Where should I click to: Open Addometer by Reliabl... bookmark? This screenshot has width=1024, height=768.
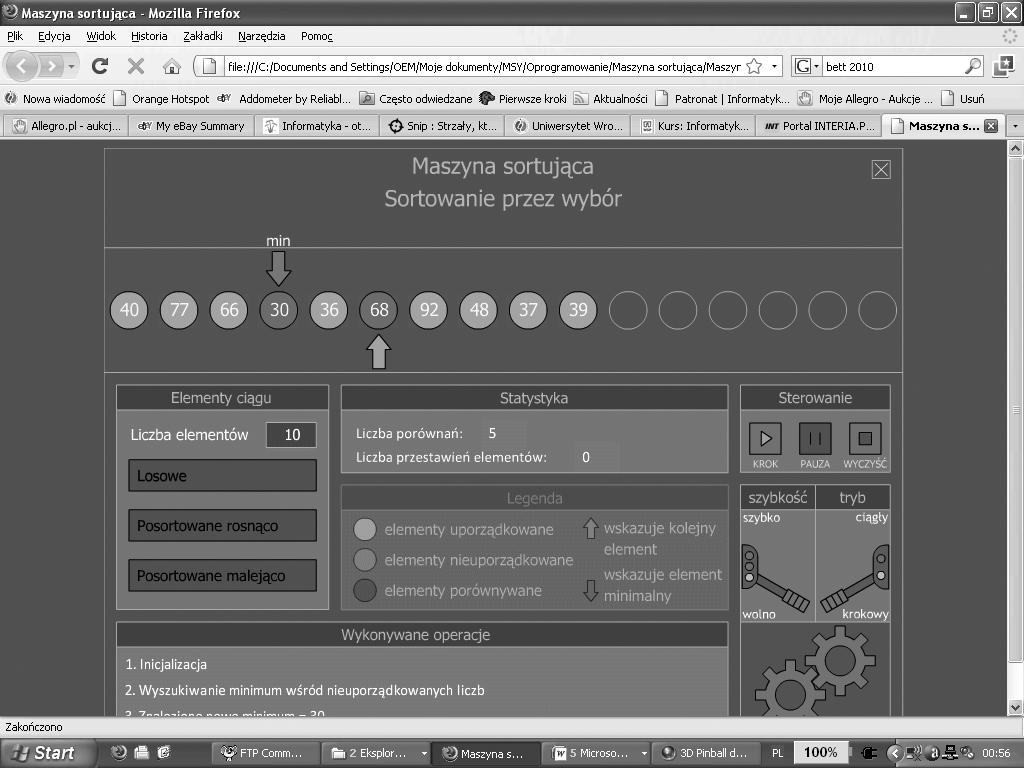(x=285, y=99)
